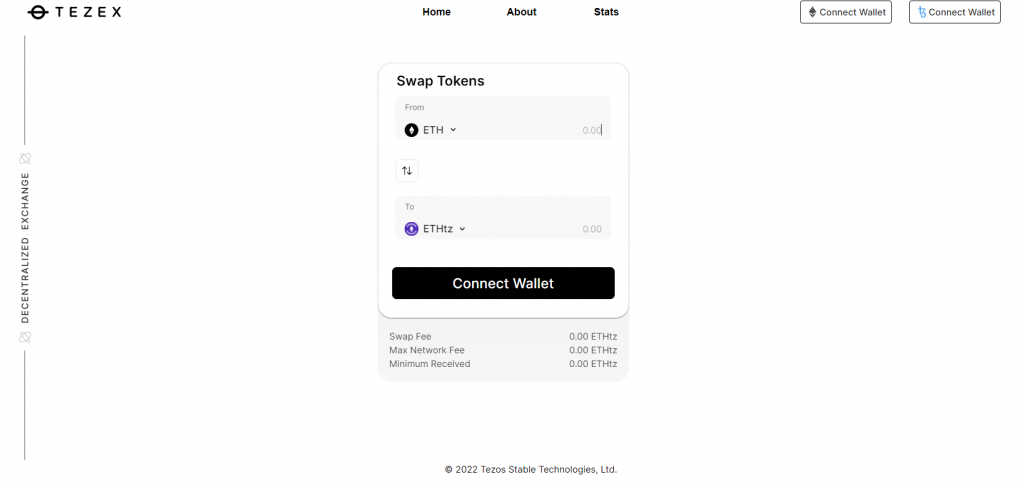The height and width of the screenshot is (488, 1024).
Task: Open the About page
Action: point(521,12)
